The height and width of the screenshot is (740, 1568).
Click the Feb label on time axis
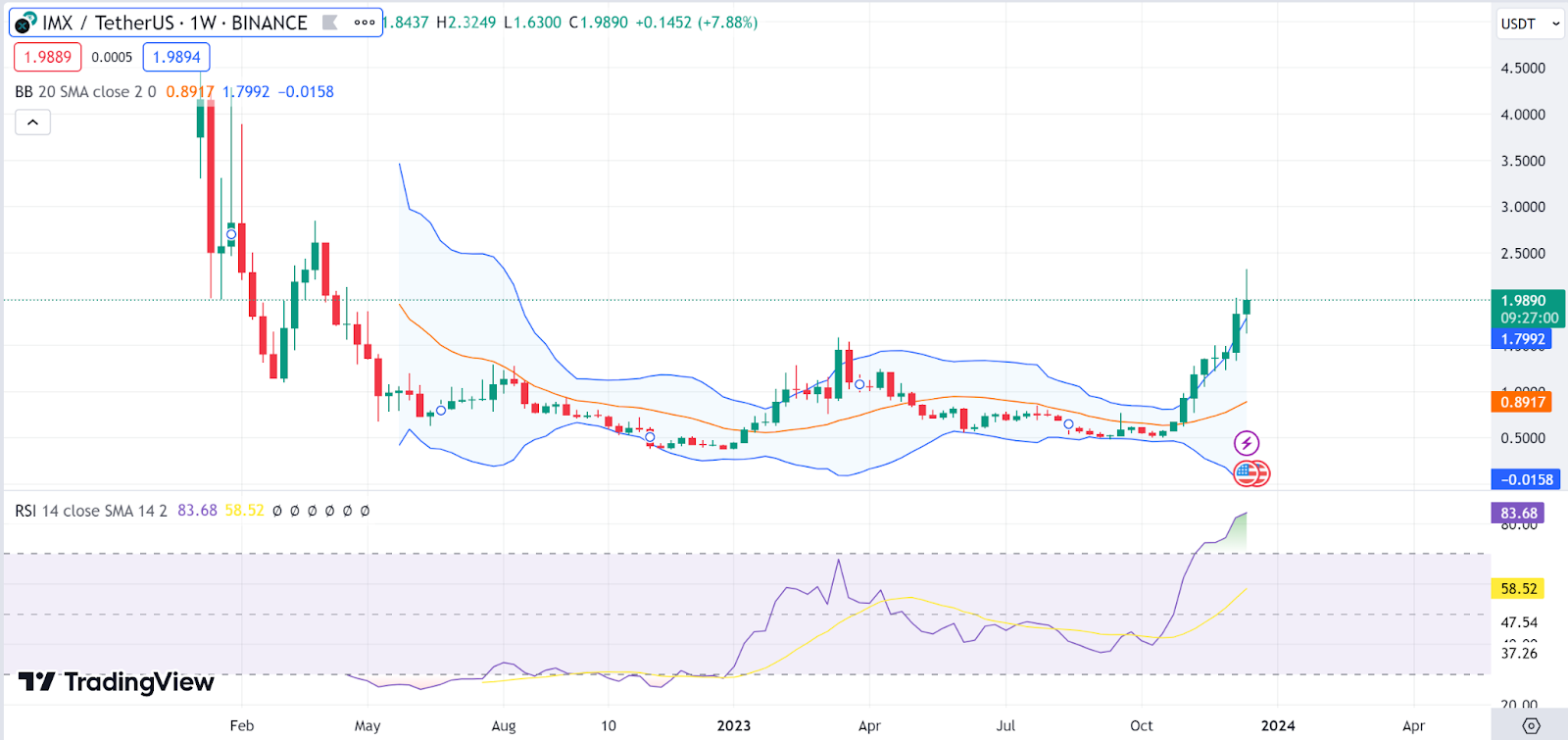coord(241,725)
